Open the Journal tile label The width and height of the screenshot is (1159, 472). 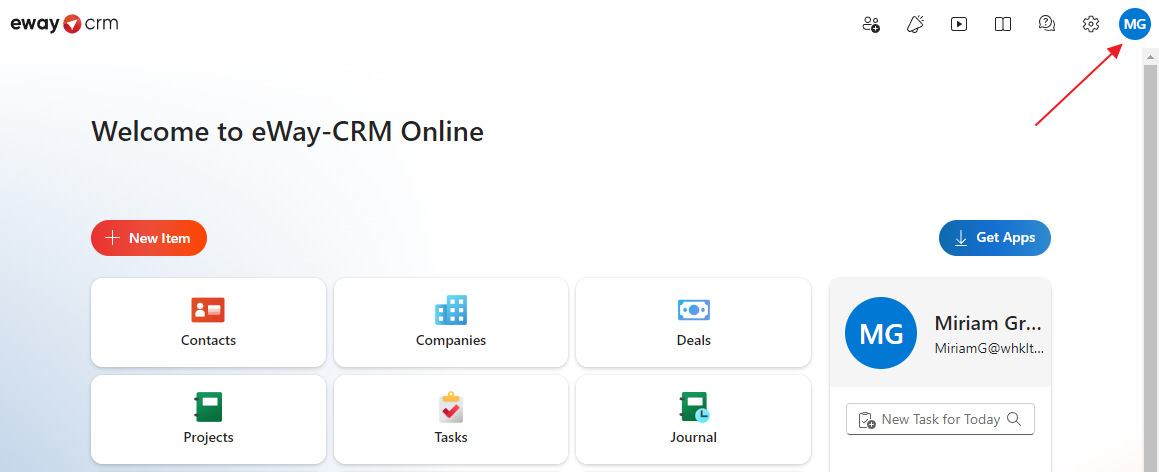[693, 437]
